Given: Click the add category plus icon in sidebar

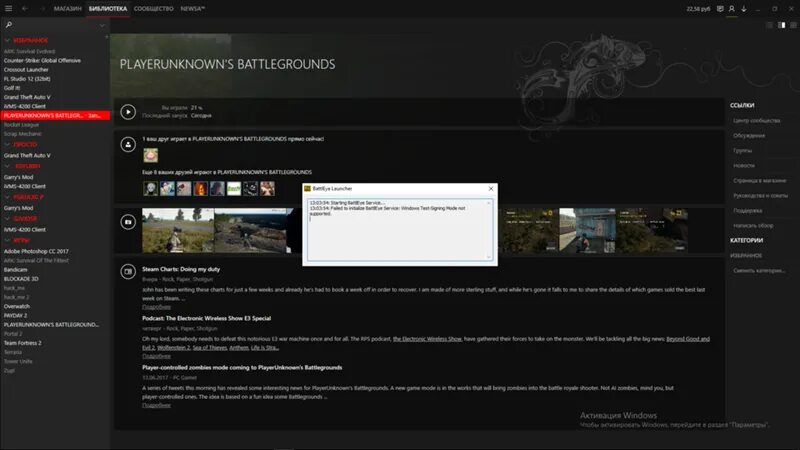Looking at the screenshot, I should tap(106, 37).
